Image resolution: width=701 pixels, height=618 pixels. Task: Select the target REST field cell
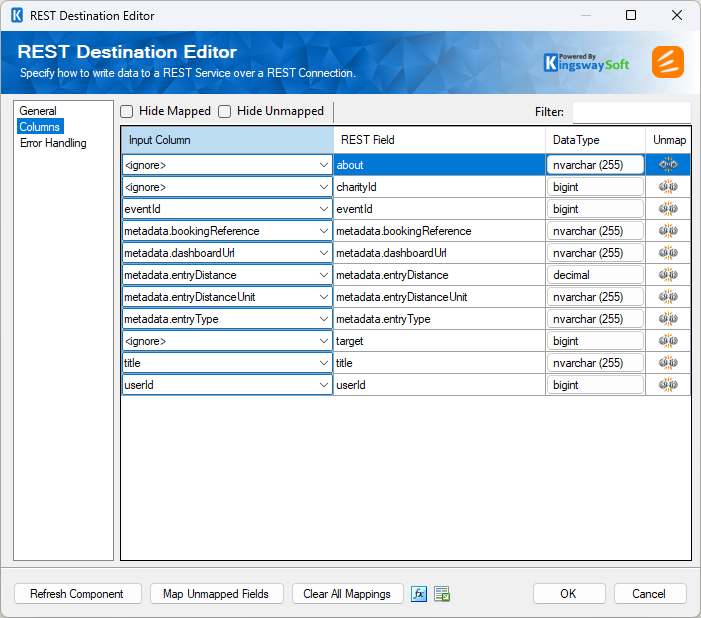click(439, 341)
